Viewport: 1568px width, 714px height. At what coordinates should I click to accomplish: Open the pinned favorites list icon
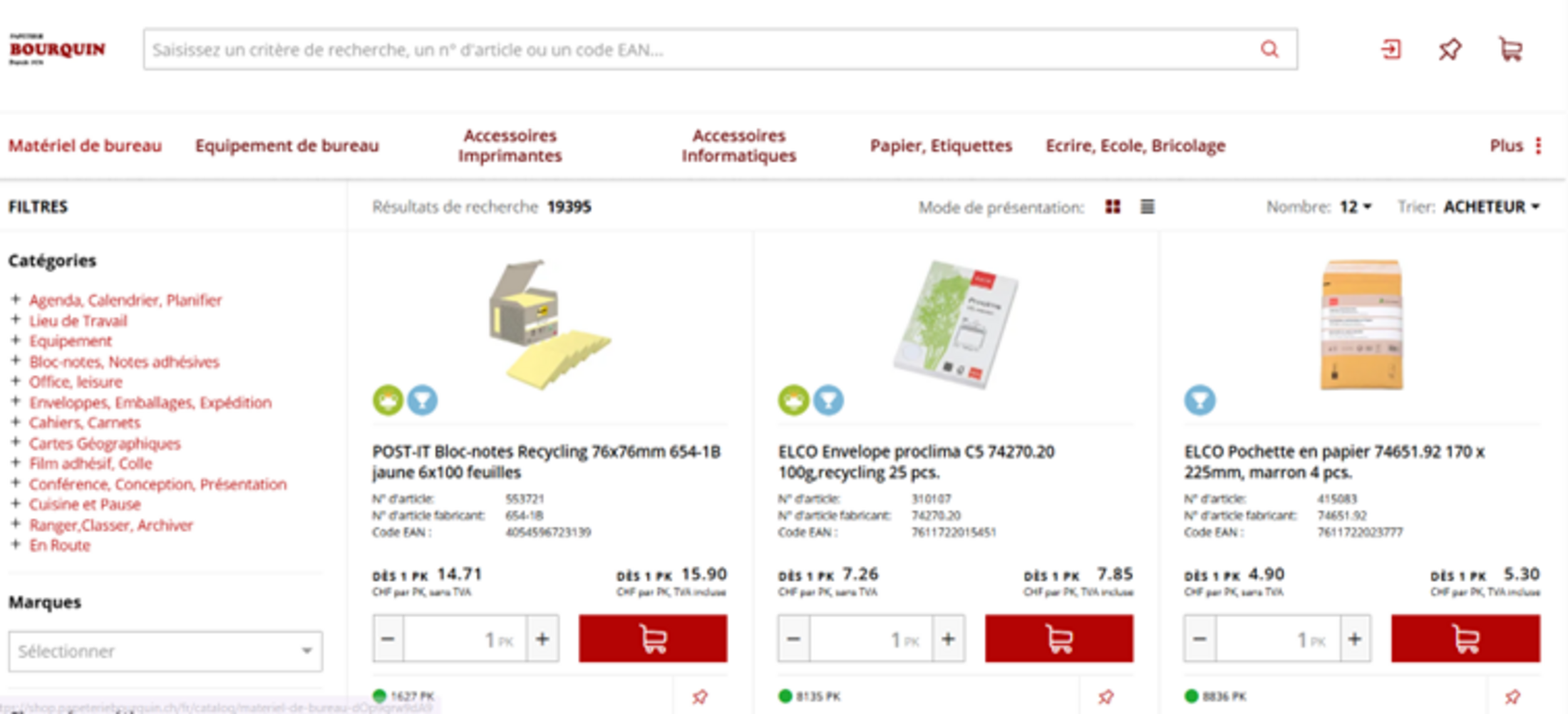pos(1450,49)
